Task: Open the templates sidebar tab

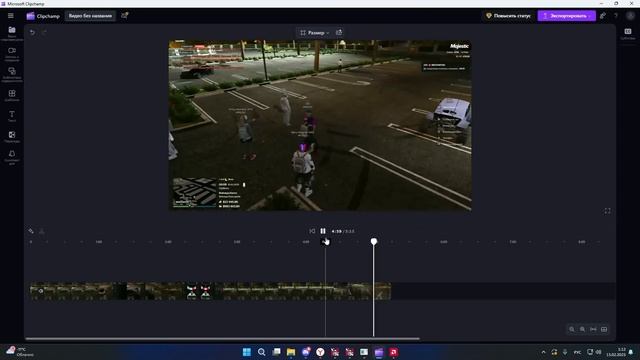Action: point(12,96)
